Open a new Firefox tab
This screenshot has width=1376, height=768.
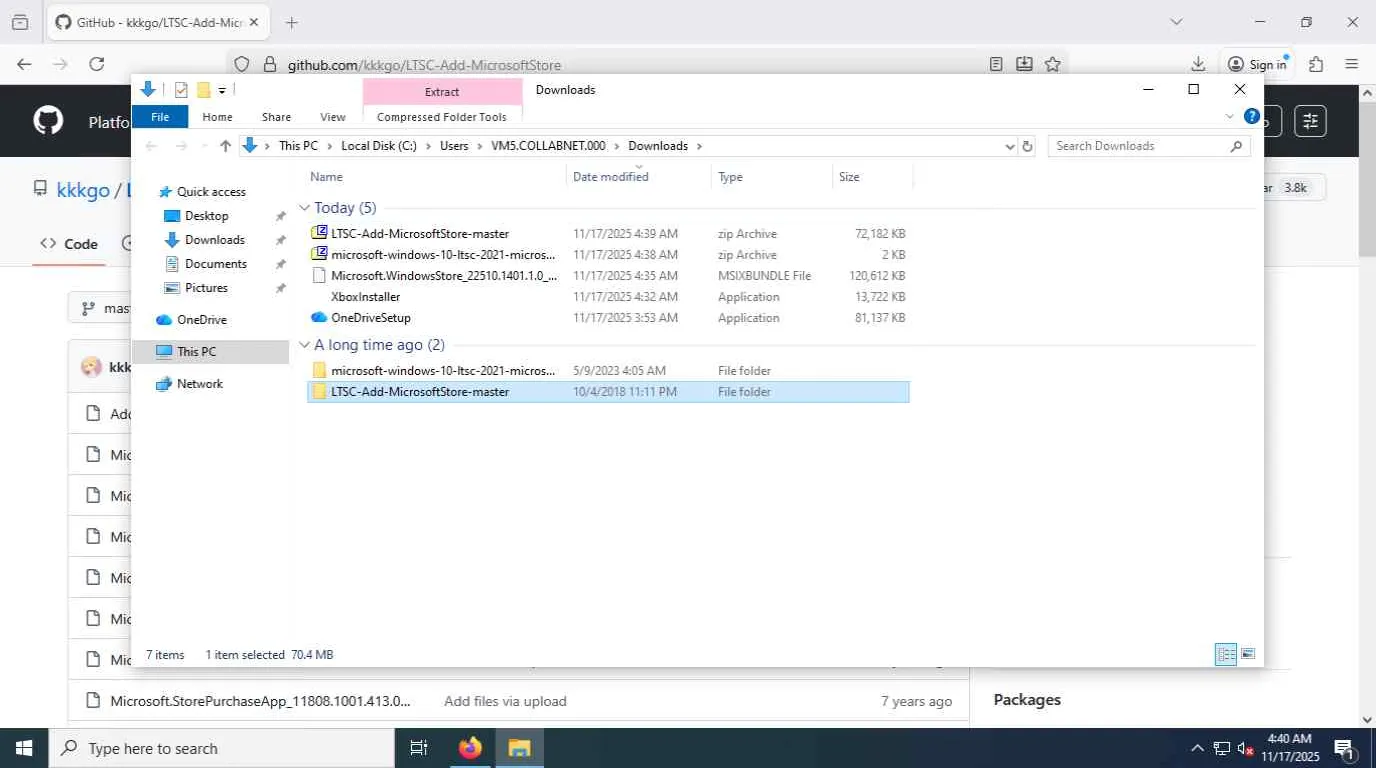tap(291, 22)
